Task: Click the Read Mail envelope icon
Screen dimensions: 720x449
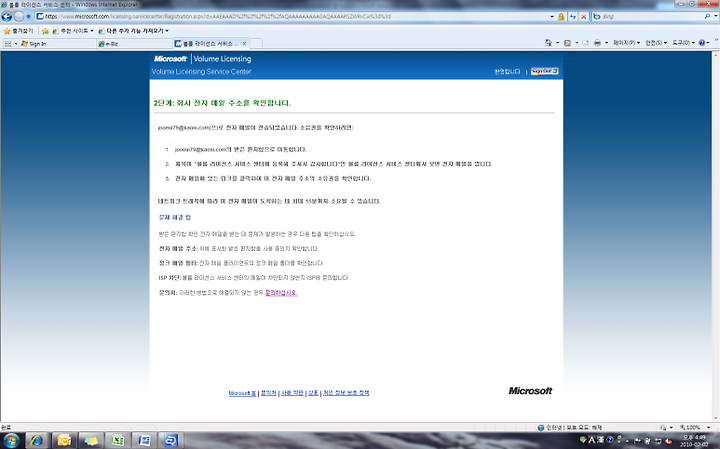Action: [585, 43]
